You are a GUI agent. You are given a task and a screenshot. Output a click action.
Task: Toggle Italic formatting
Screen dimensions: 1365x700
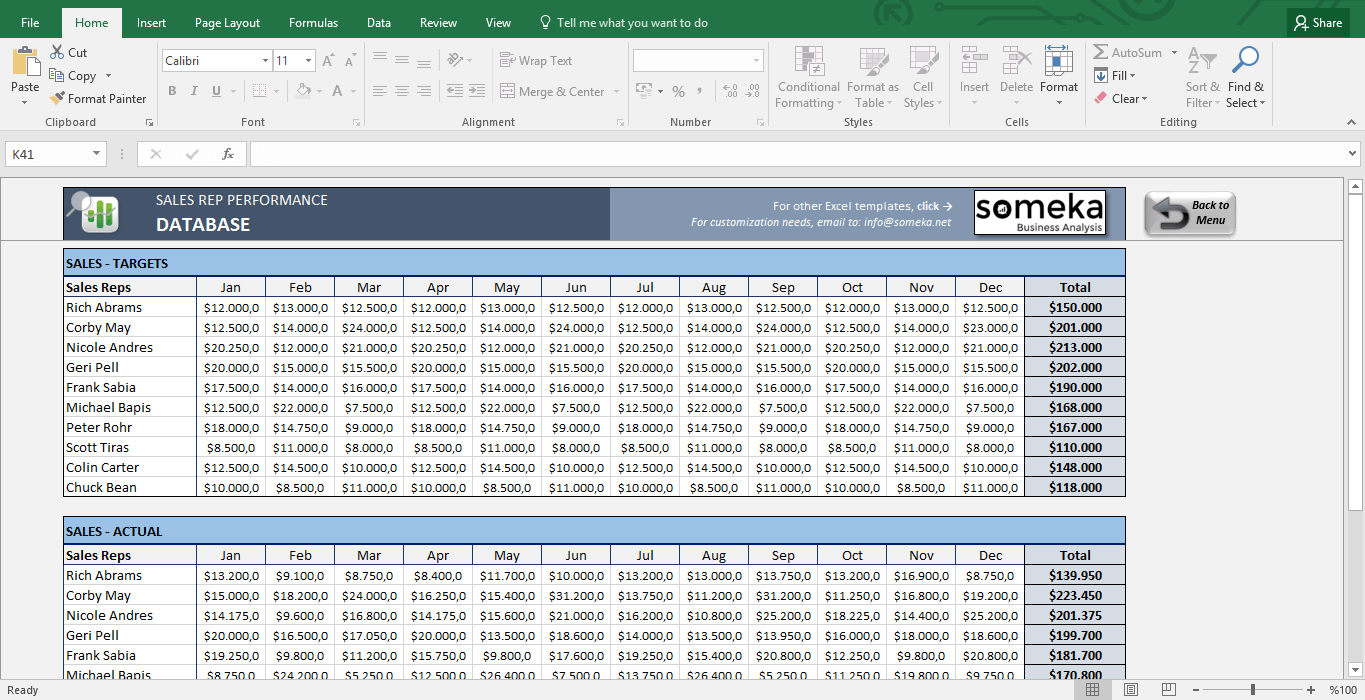point(194,92)
